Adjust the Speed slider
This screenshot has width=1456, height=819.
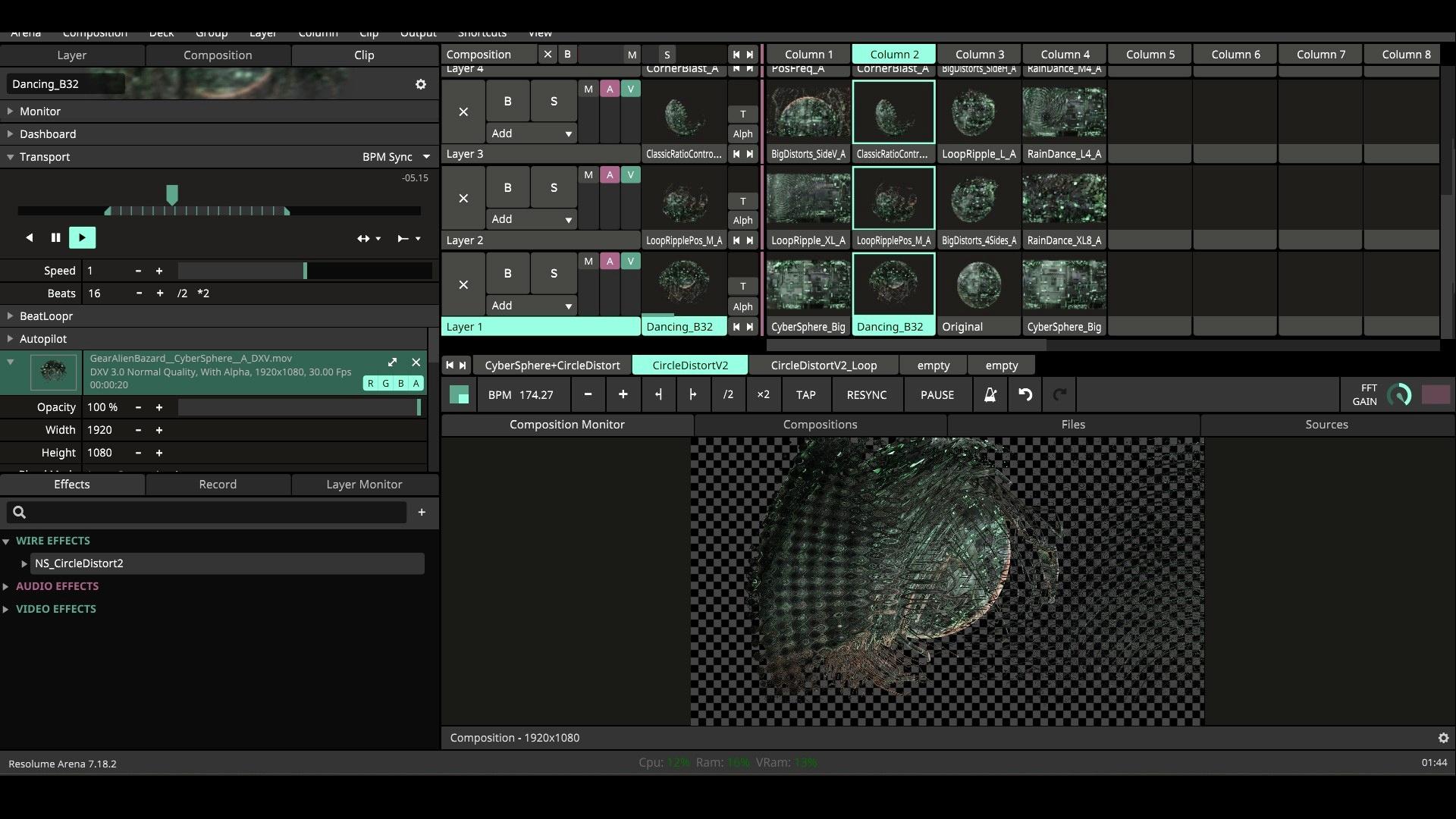[x=305, y=271]
